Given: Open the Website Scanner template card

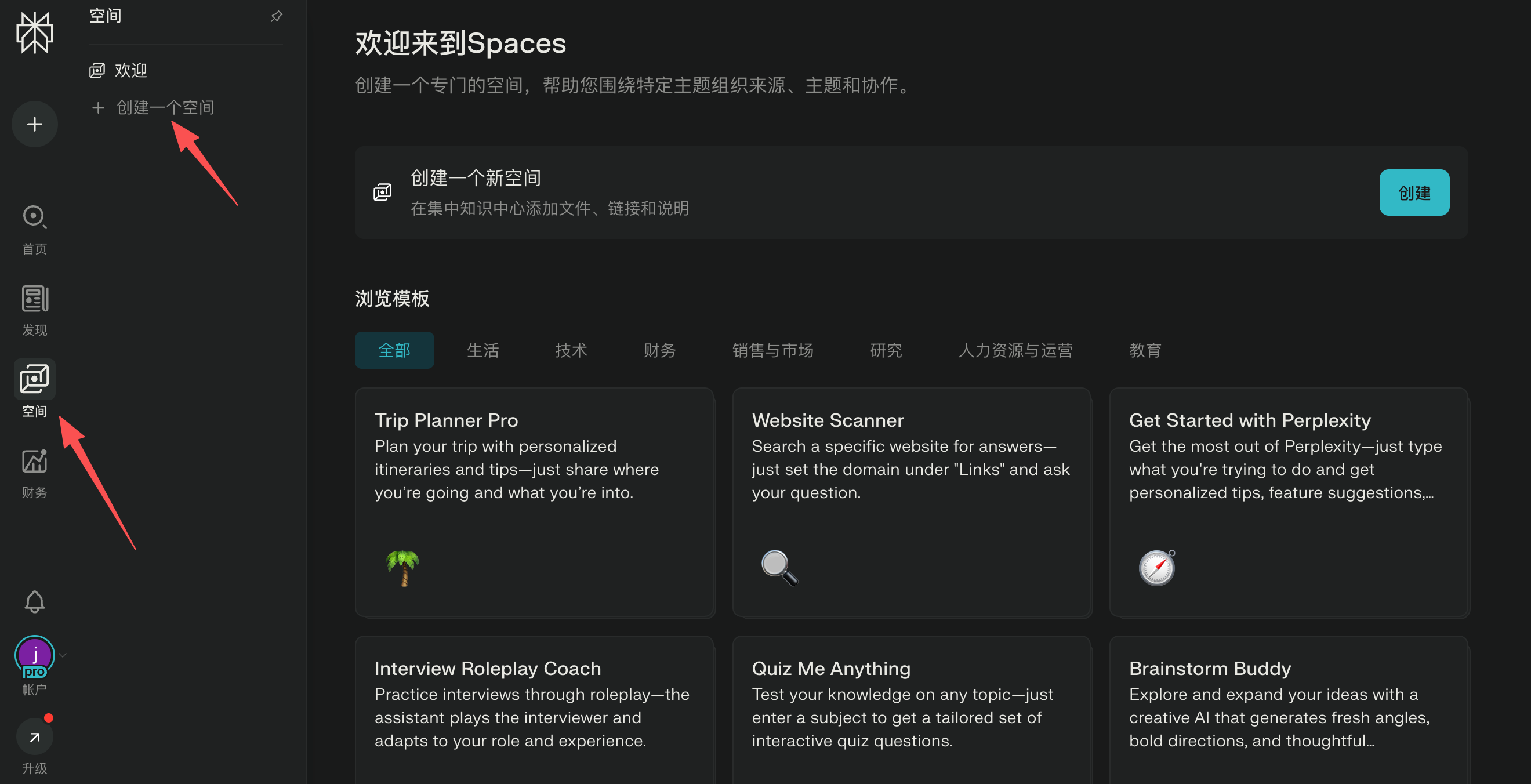Looking at the screenshot, I should pyautogui.click(x=911, y=502).
